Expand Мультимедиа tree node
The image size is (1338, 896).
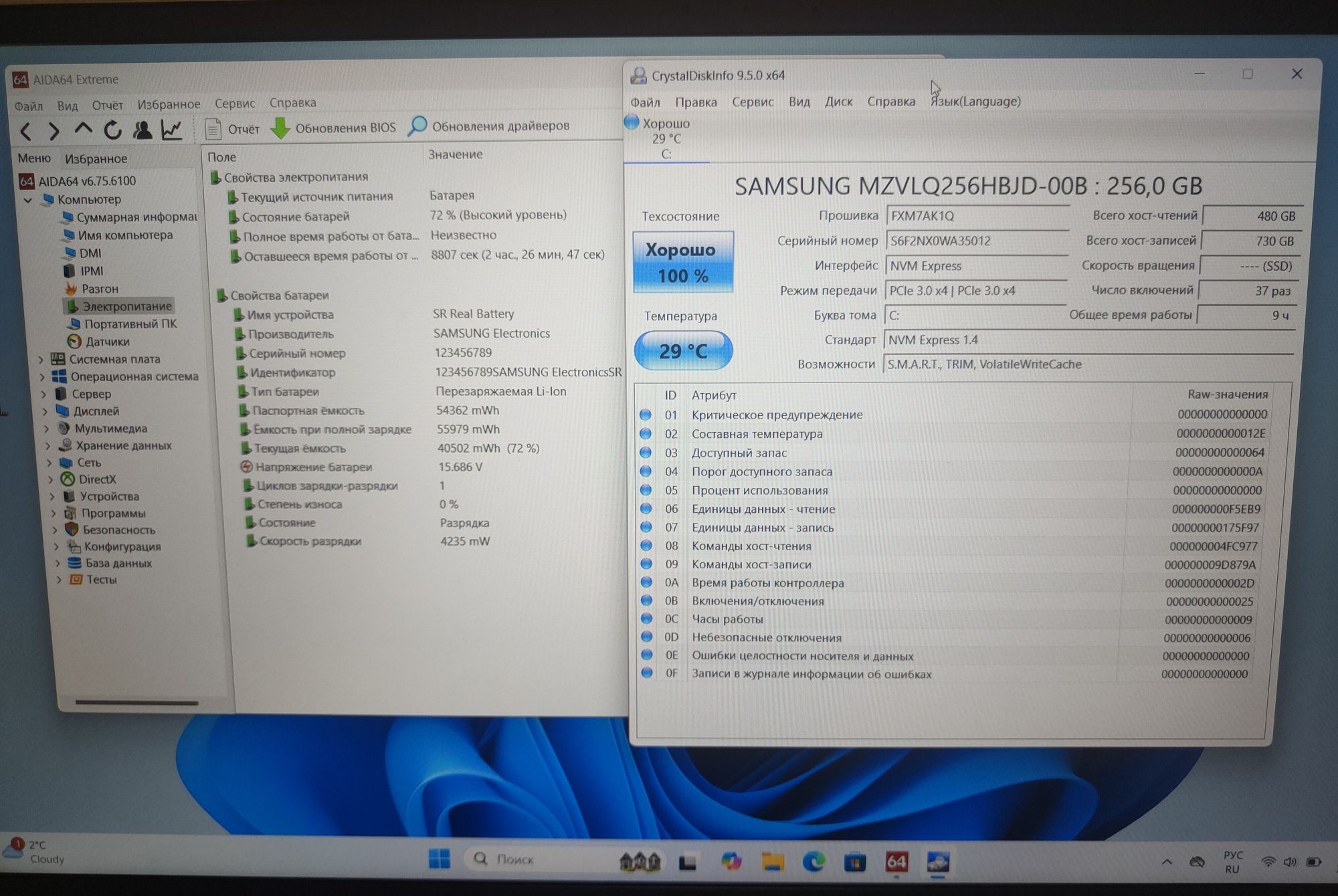(46, 429)
